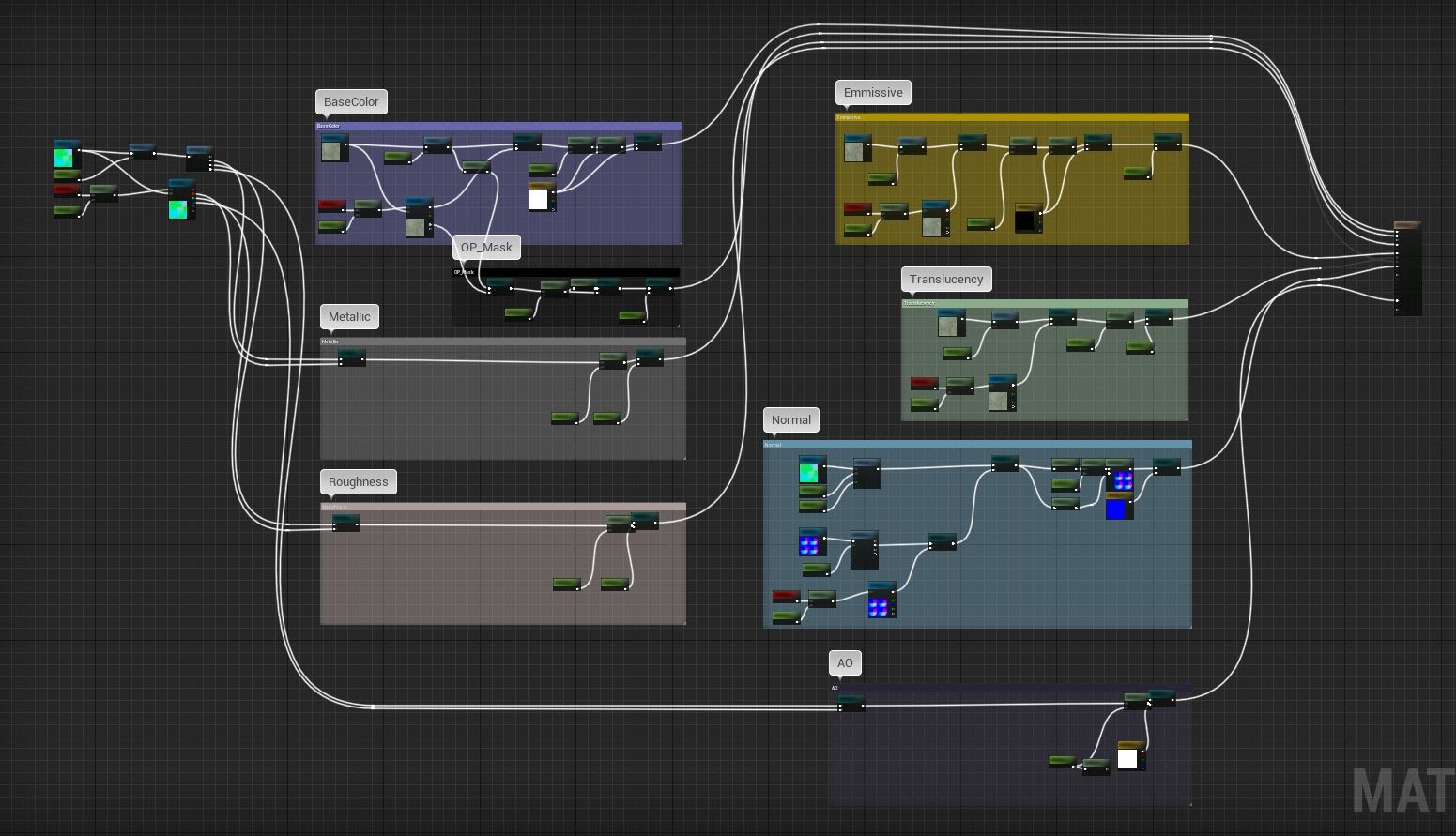The image size is (1456, 836).
Task: Select the red node outside all comment boxes
Action: pos(67,190)
